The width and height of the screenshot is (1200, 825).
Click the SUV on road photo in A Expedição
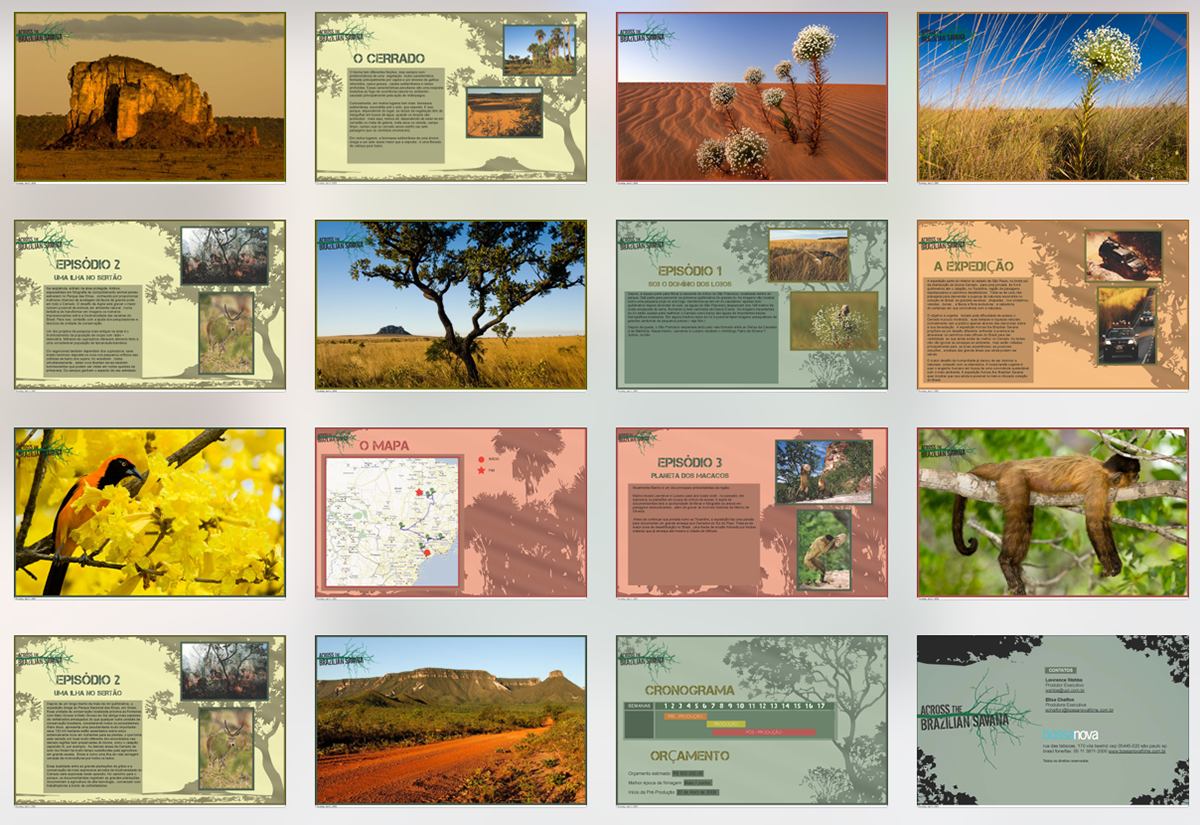tap(1126, 325)
